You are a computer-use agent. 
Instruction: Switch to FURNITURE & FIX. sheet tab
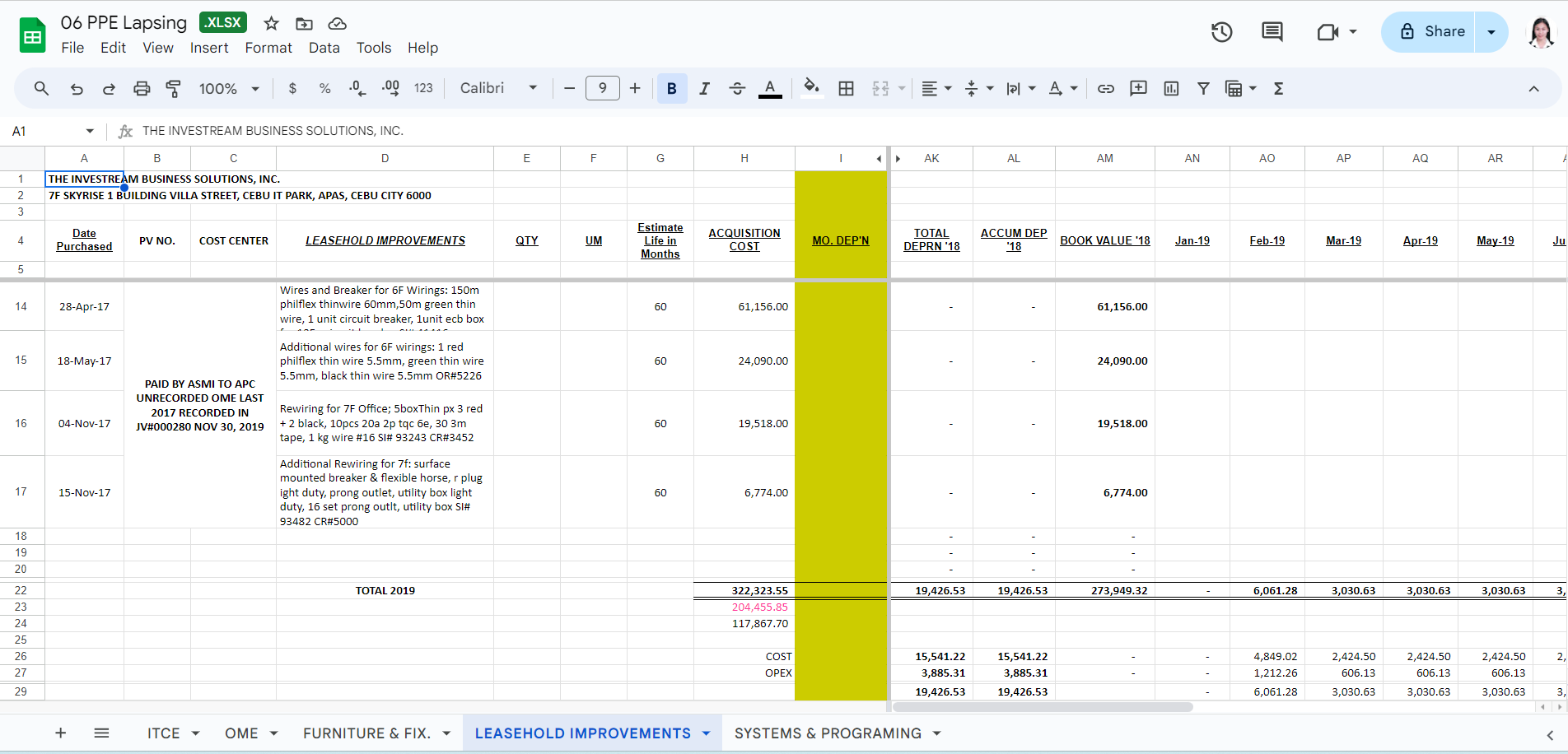click(366, 733)
